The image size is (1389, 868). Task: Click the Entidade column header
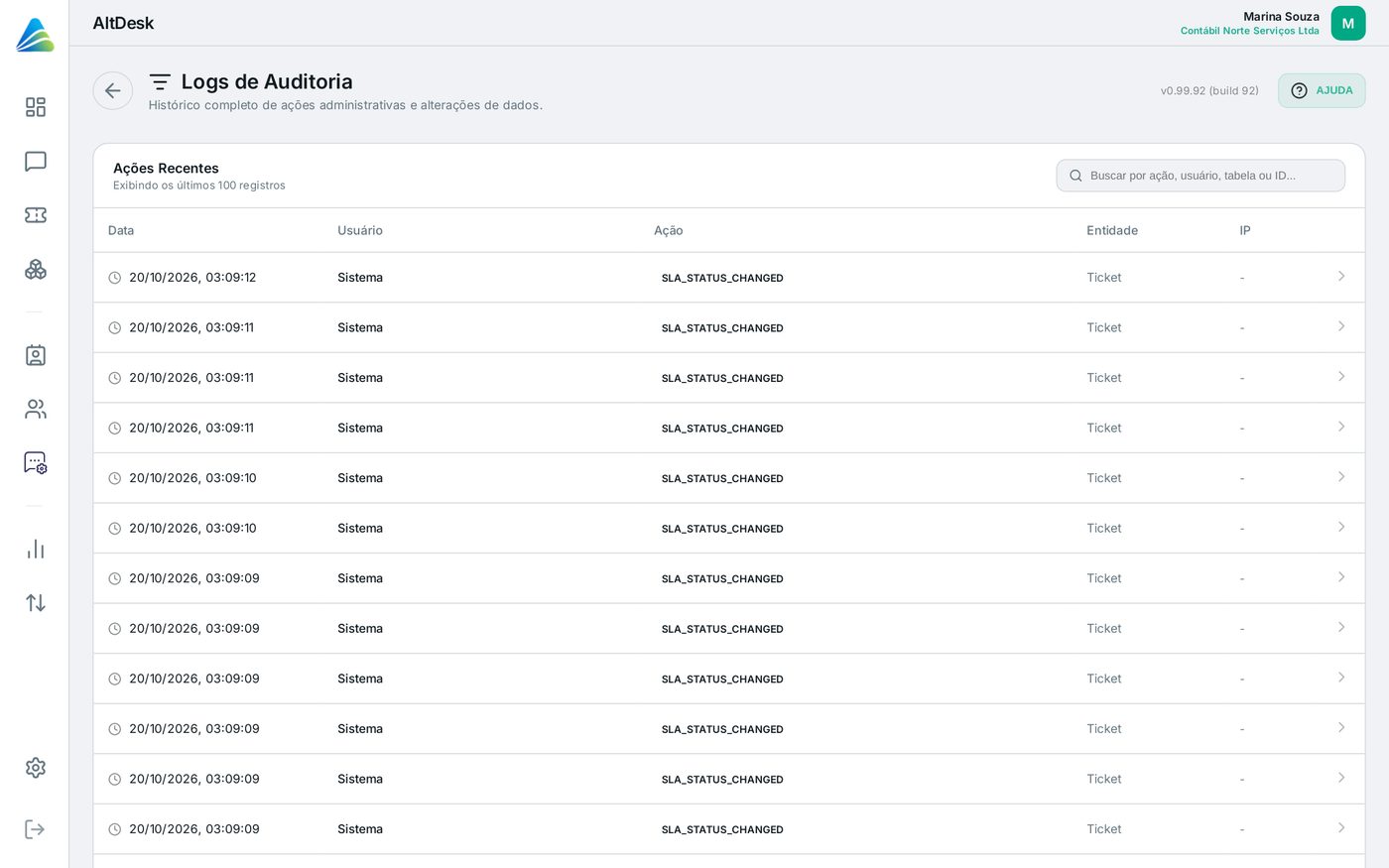1112,230
